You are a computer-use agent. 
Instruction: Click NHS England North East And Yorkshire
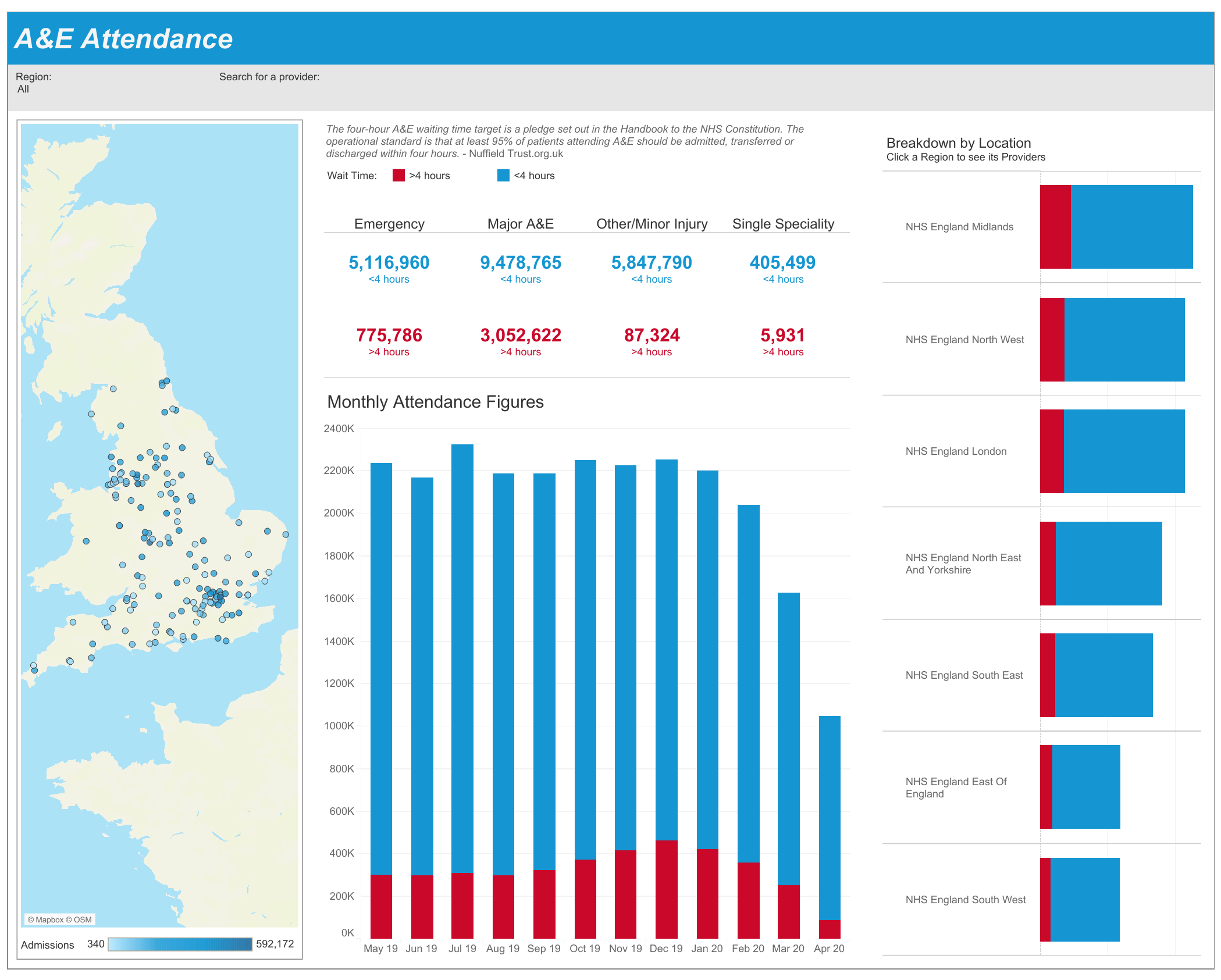(x=963, y=564)
